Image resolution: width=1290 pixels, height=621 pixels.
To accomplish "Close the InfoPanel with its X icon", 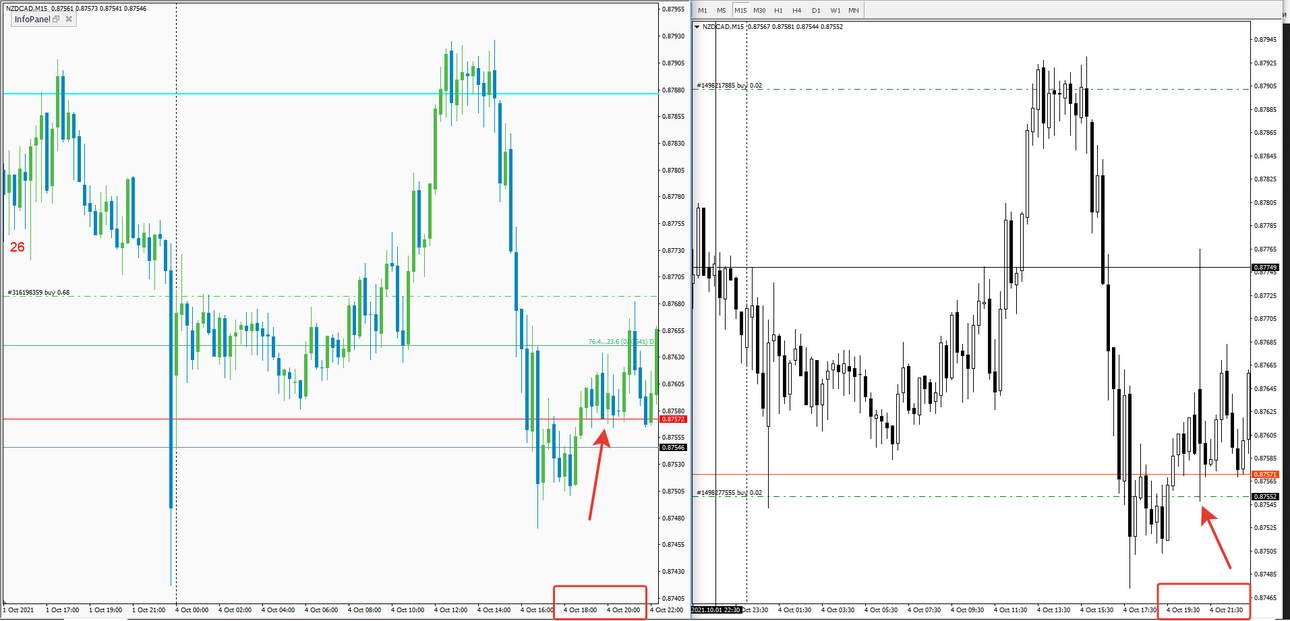I will [68, 19].
